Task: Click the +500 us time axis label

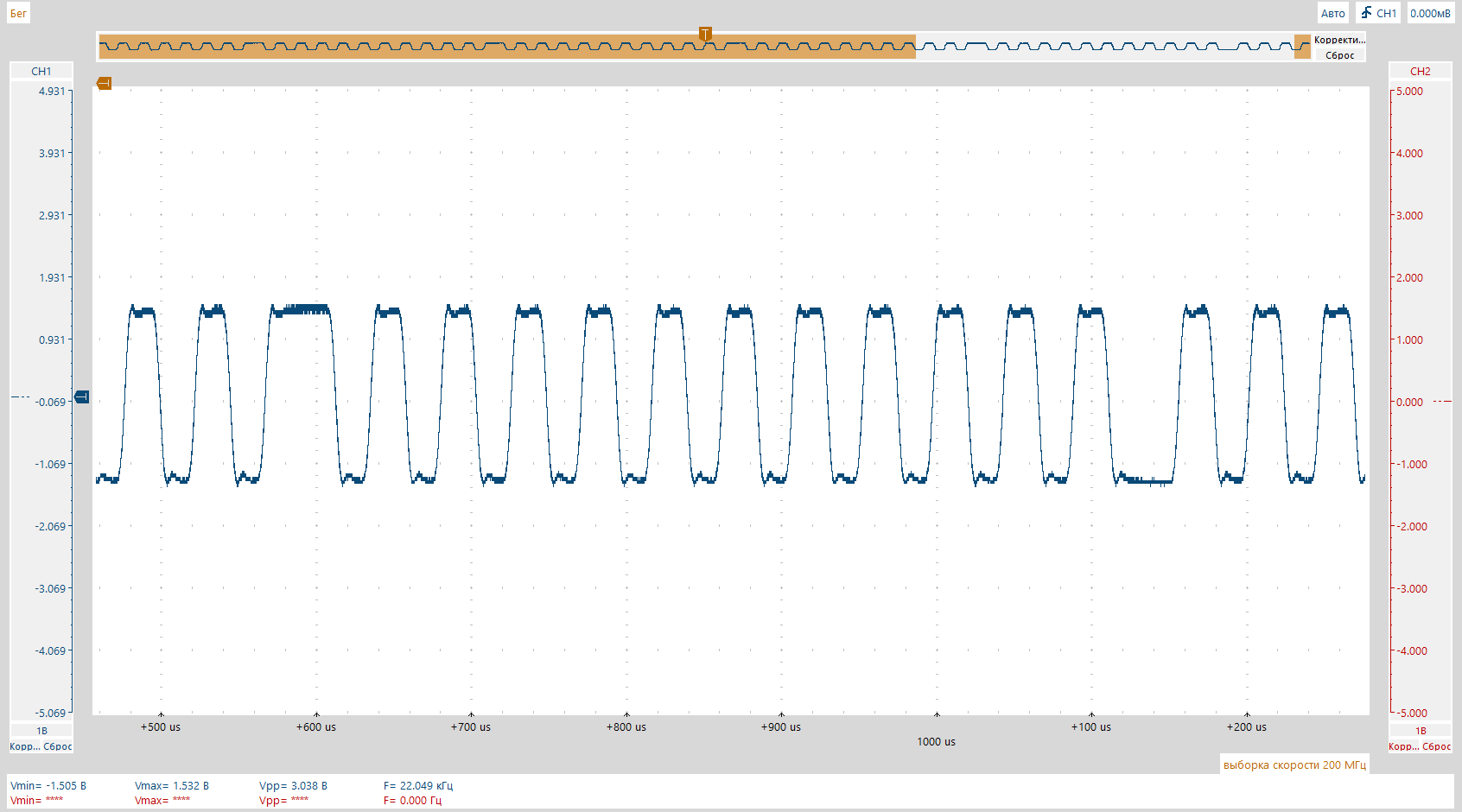Action: point(161,727)
